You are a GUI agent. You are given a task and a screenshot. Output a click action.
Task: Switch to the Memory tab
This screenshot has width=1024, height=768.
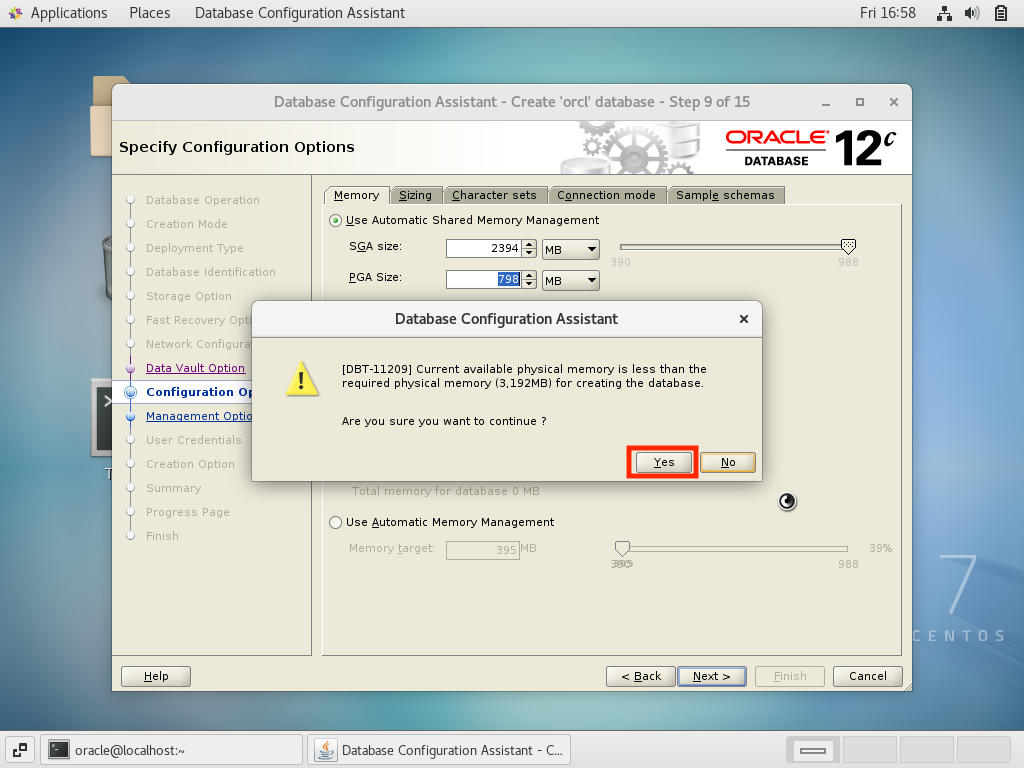point(357,195)
